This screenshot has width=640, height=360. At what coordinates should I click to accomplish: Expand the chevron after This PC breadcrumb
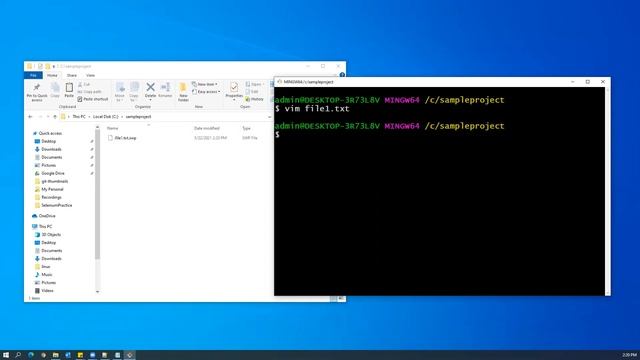coord(89,117)
